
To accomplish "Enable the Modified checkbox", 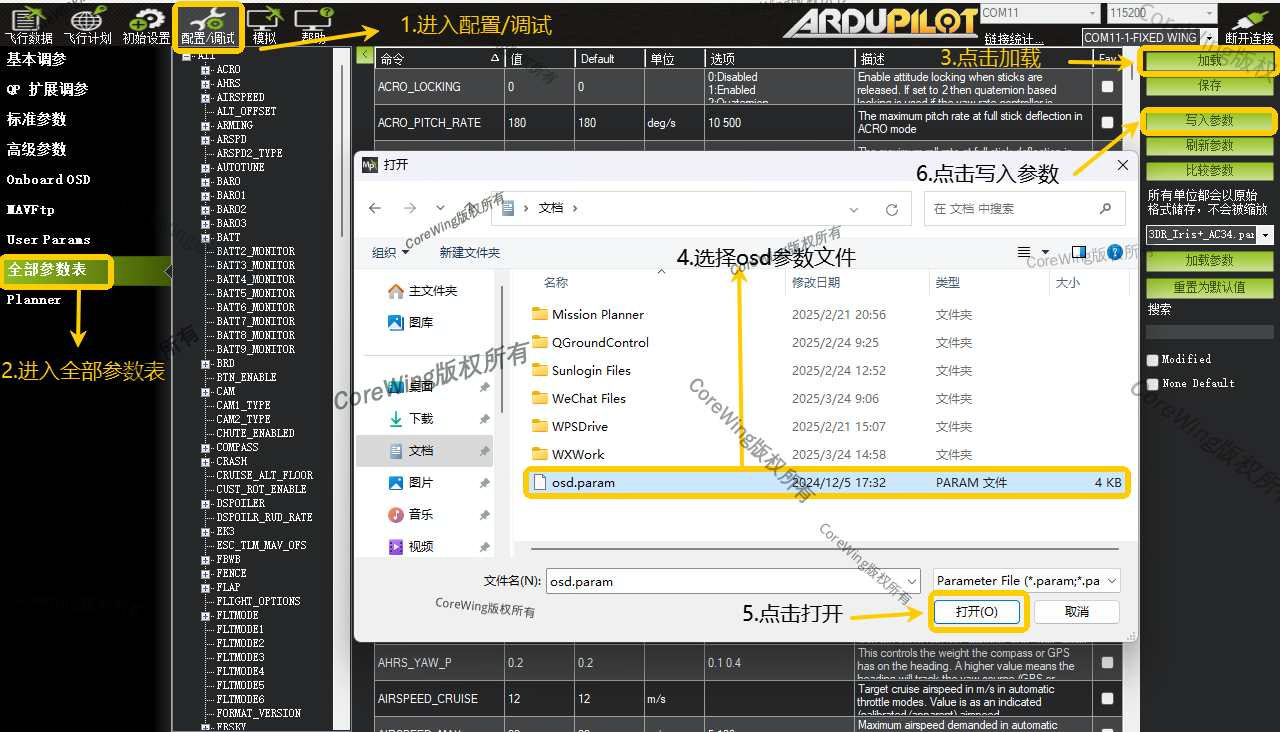I will point(1153,360).
